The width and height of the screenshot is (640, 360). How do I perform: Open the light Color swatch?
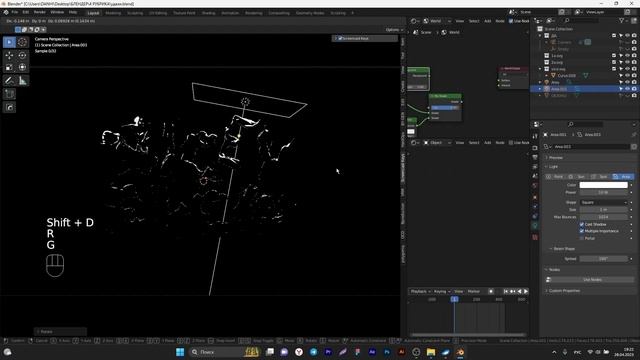(x=603, y=185)
